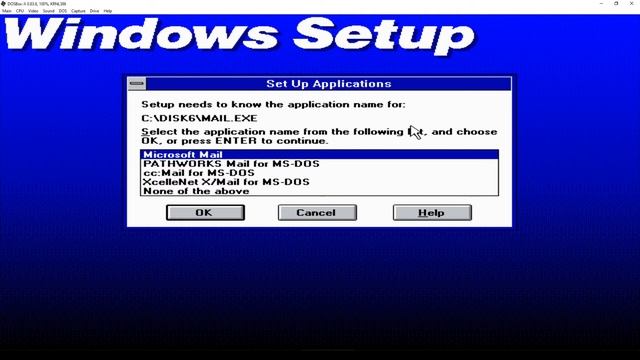This screenshot has height=360, width=640.
Task: Select None of the above
Action: click(319, 191)
